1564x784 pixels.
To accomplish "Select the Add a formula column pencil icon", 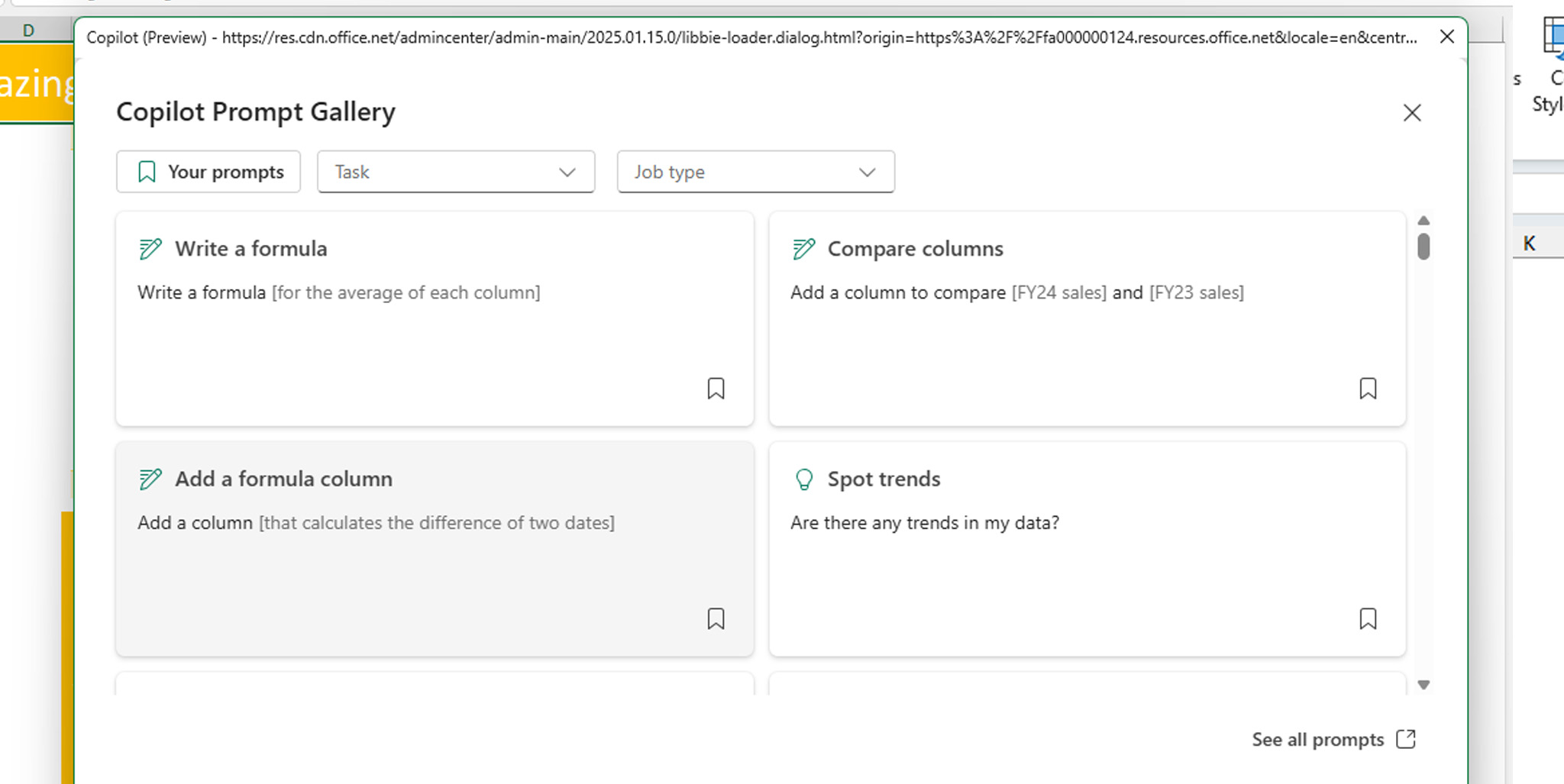I will [x=150, y=479].
